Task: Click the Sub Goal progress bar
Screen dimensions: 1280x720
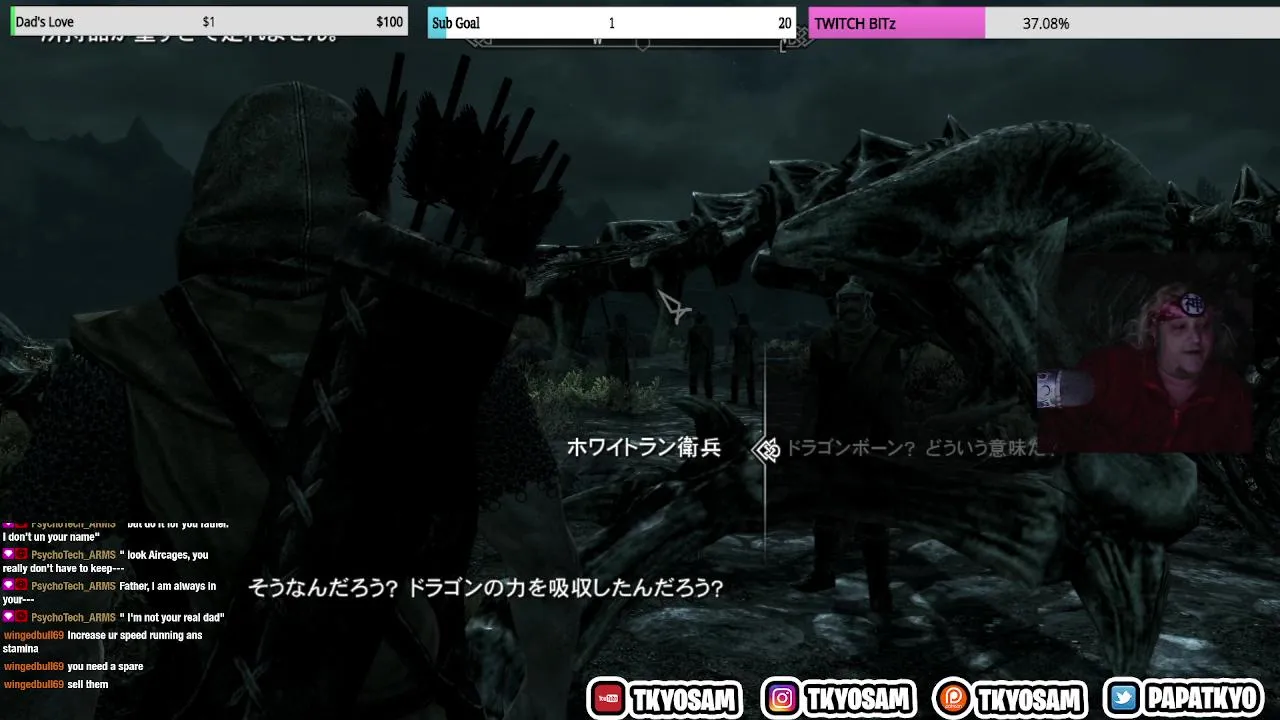Action: point(612,22)
